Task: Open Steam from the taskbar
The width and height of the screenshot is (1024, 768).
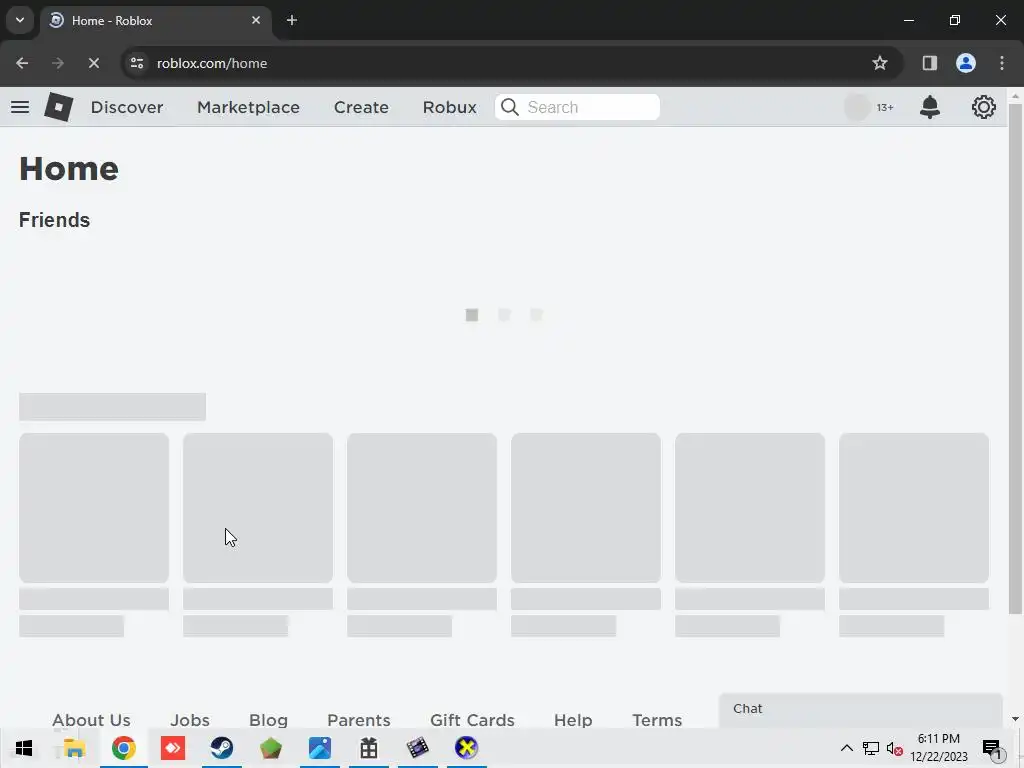Action: tap(221, 748)
